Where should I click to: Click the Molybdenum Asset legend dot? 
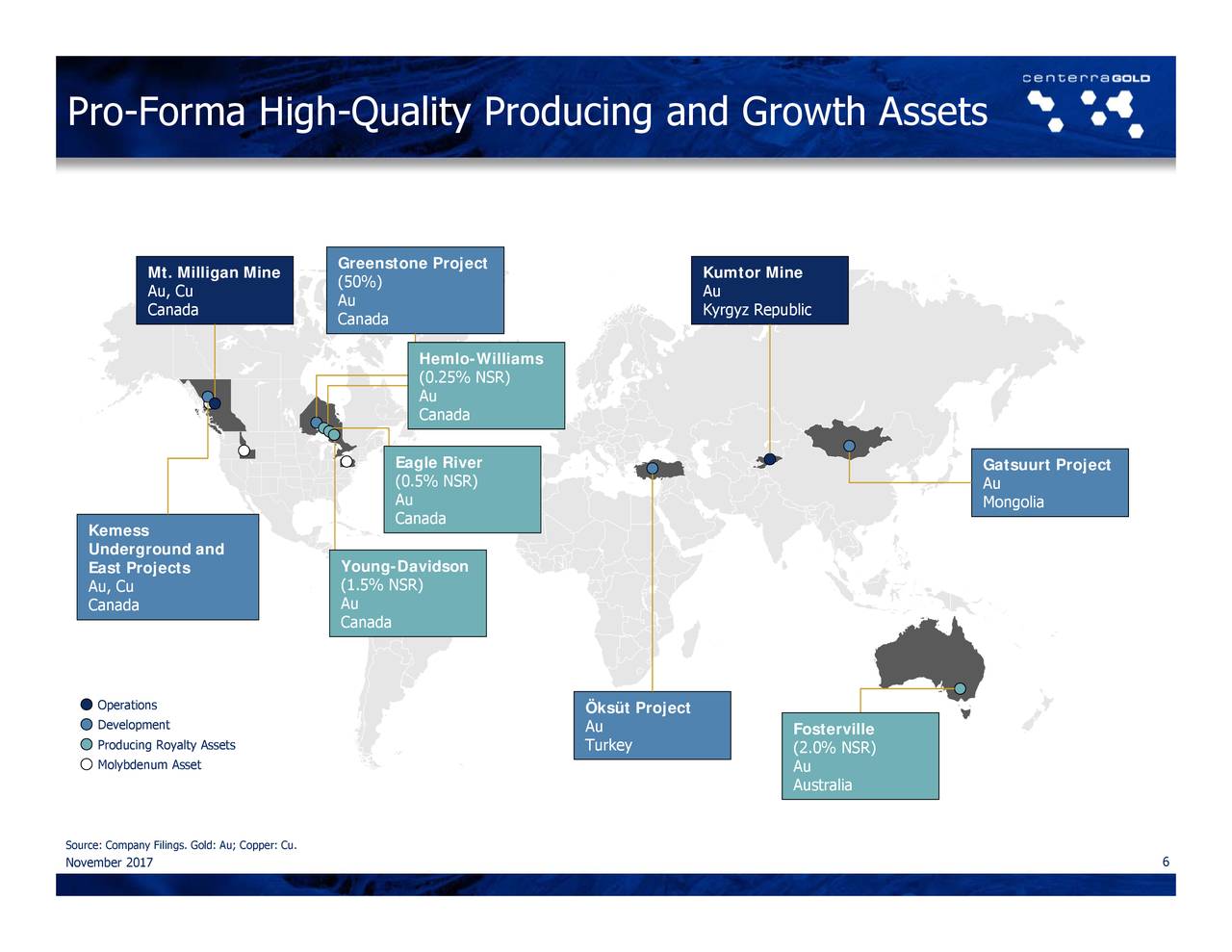[87, 765]
